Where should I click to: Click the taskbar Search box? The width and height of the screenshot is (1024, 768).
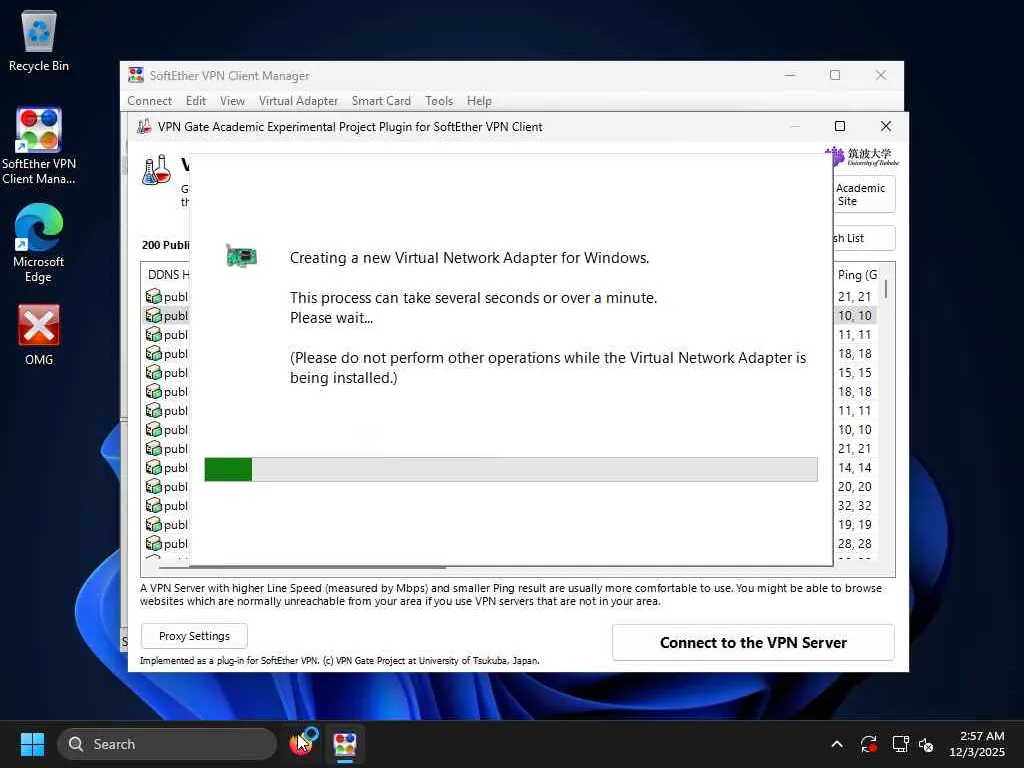coord(167,744)
